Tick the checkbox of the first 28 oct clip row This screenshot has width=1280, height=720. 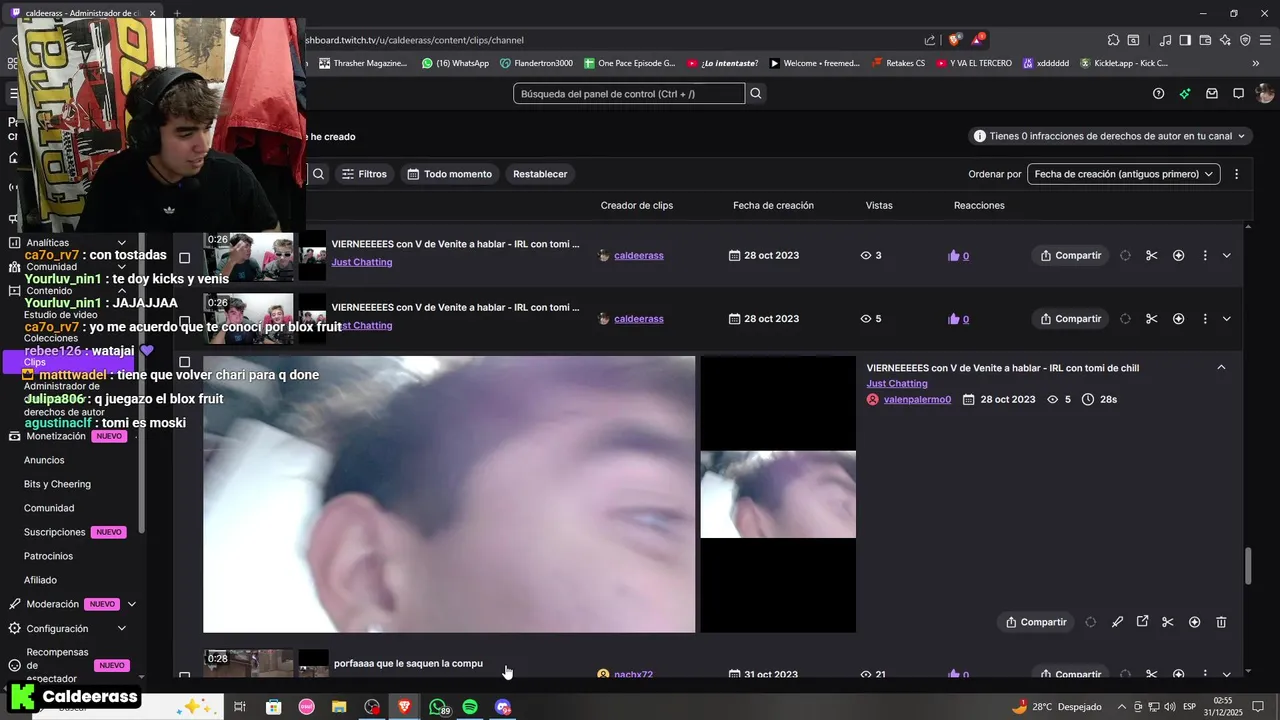tap(184, 258)
